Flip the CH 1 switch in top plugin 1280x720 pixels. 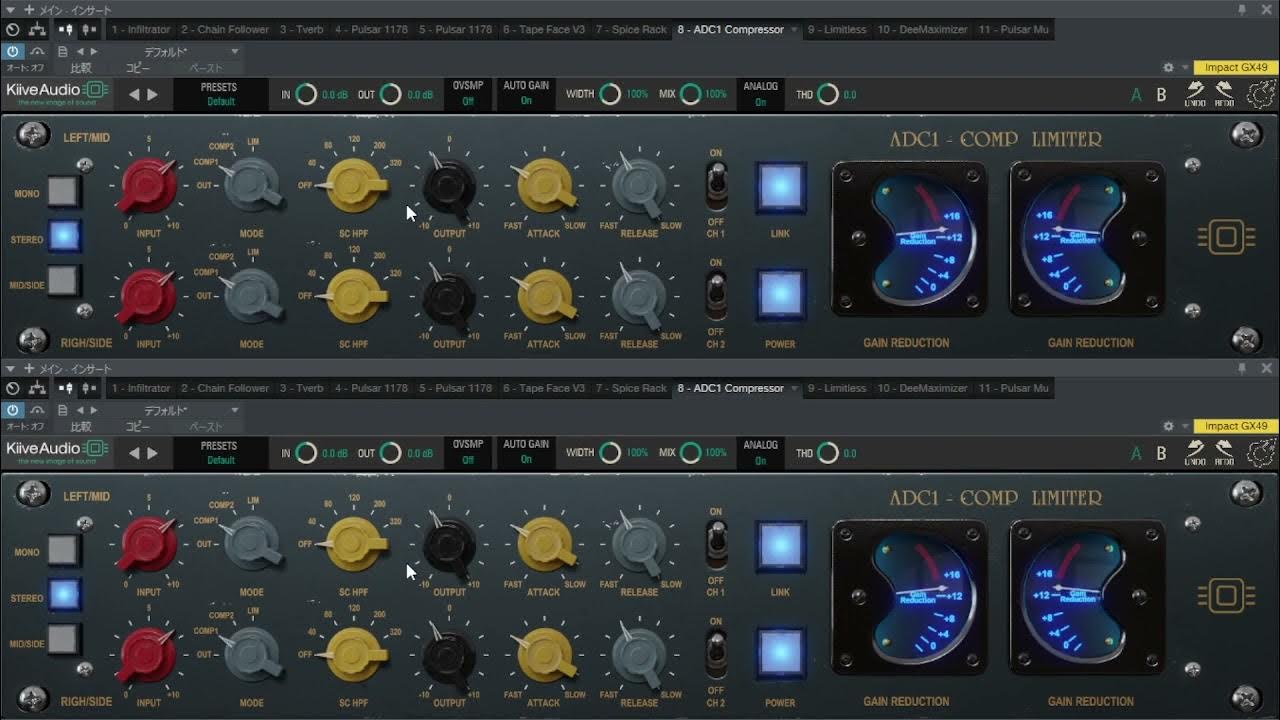tap(716, 184)
